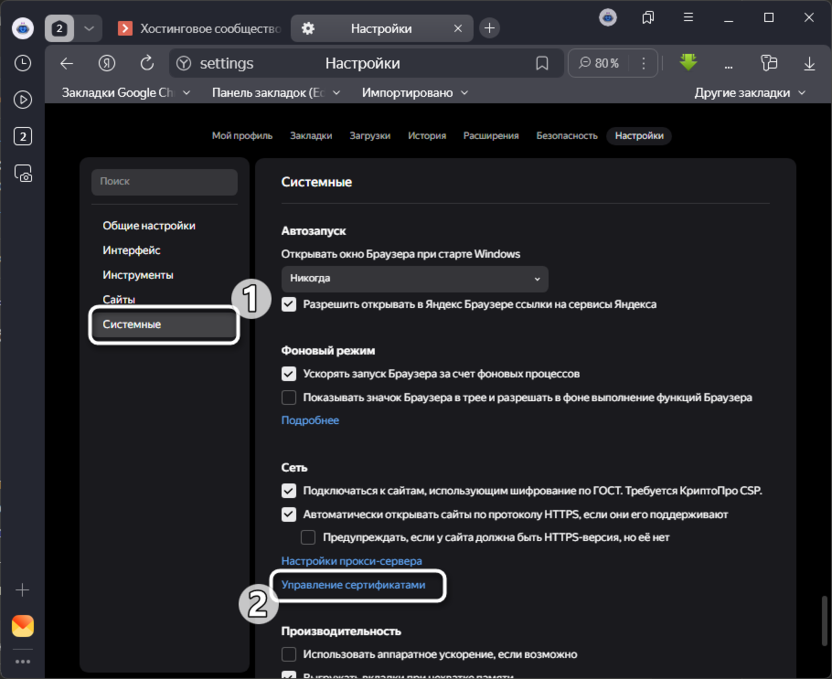Open the bookmark flag icon in address bar

[x=542, y=62]
